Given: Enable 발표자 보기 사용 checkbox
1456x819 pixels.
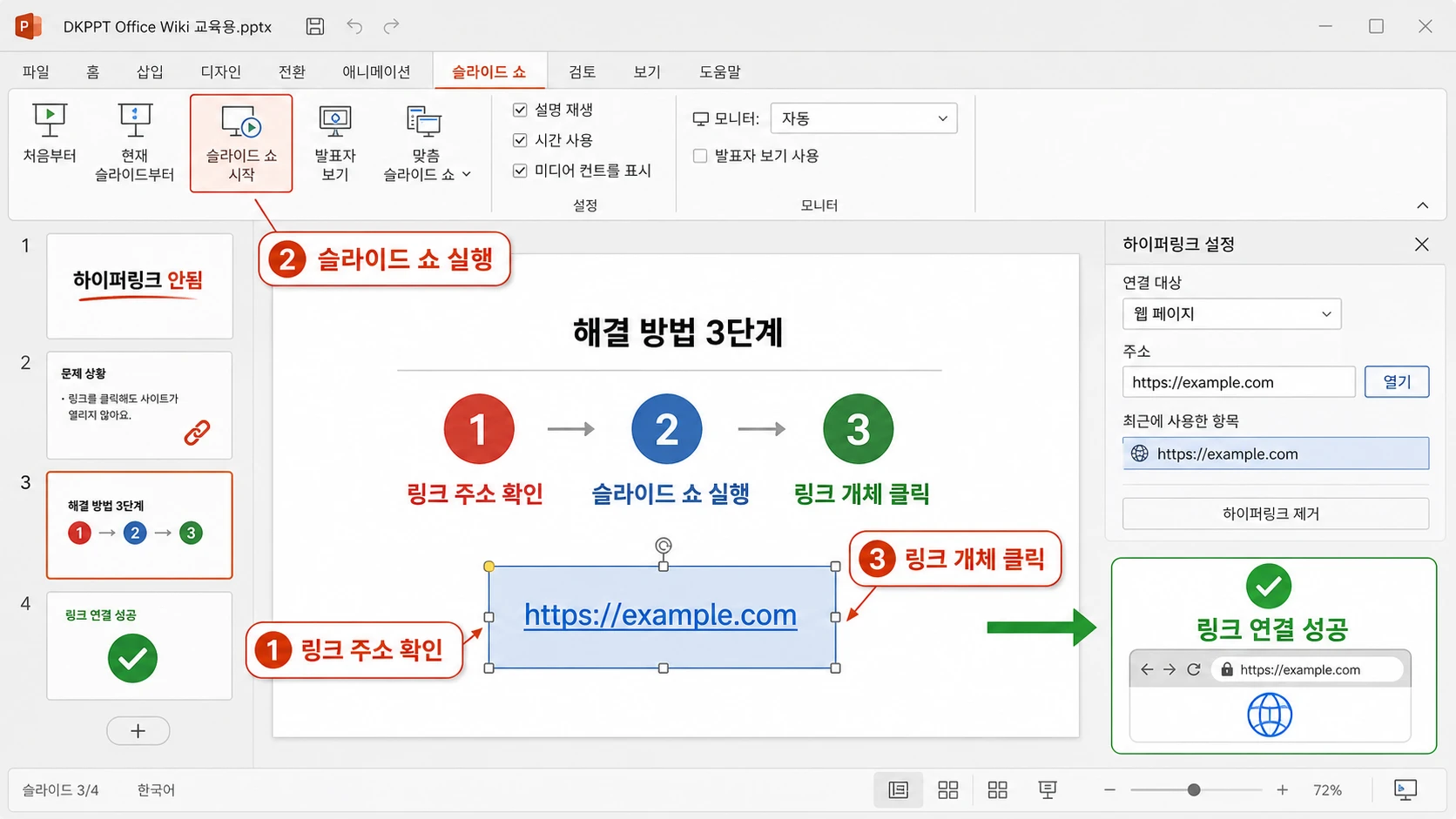Looking at the screenshot, I should pyautogui.click(x=700, y=156).
